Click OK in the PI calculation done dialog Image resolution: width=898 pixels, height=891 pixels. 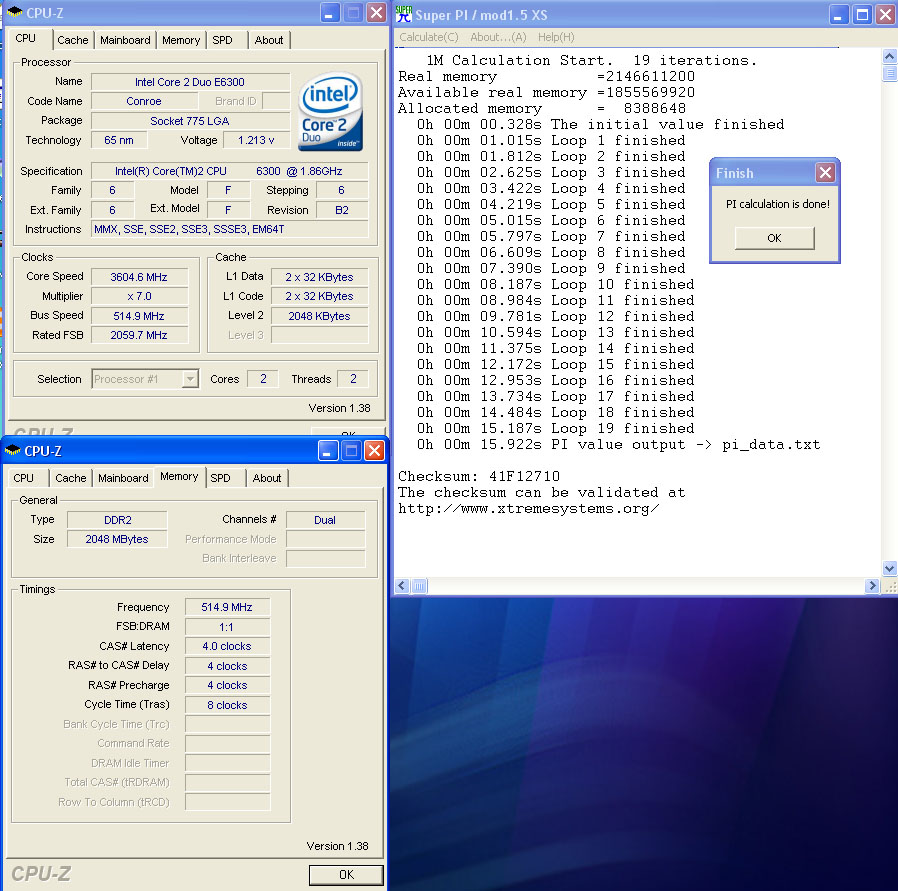(774, 238)
